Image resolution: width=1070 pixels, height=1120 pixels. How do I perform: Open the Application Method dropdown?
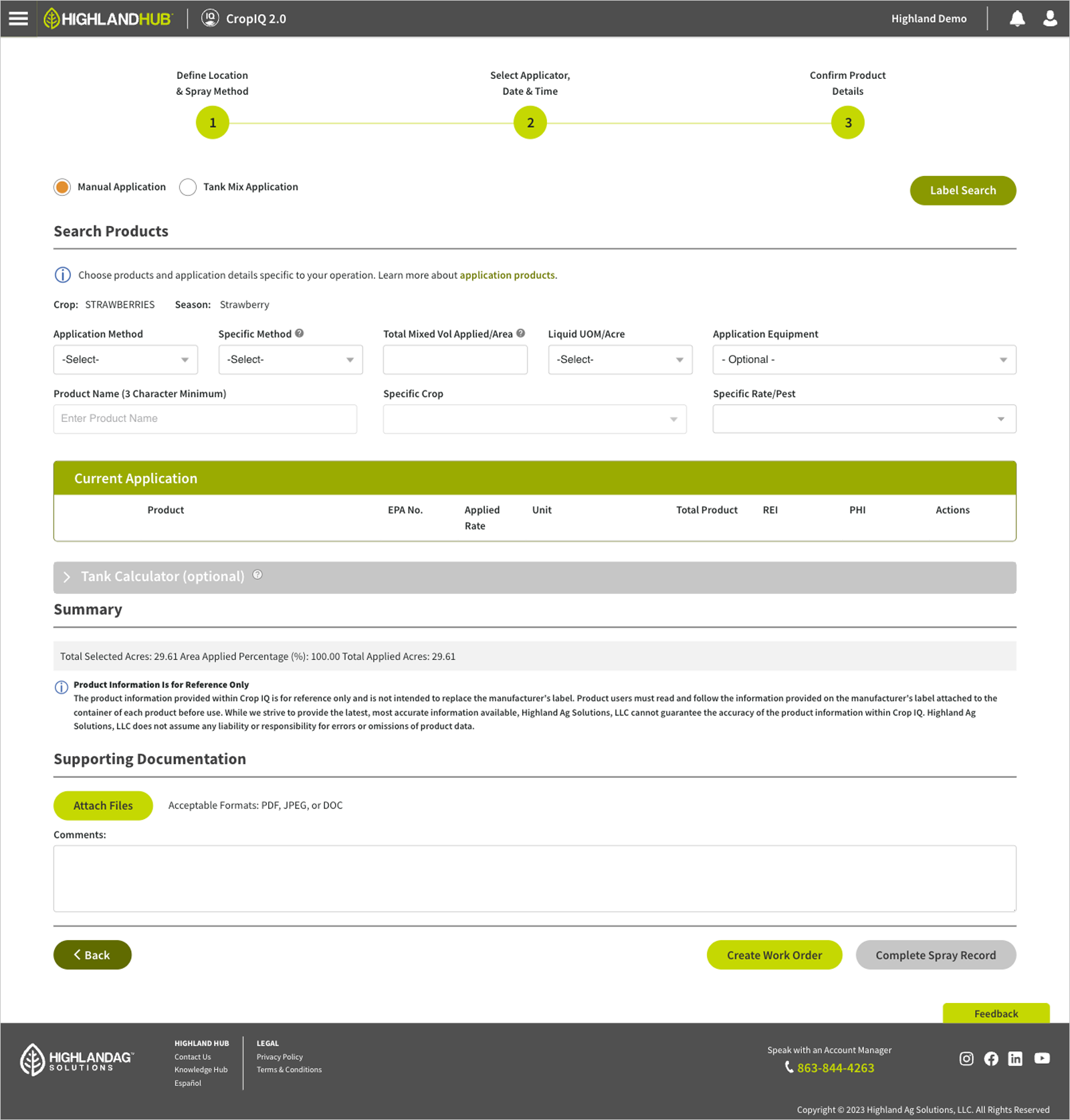click(x=125, y=359)
